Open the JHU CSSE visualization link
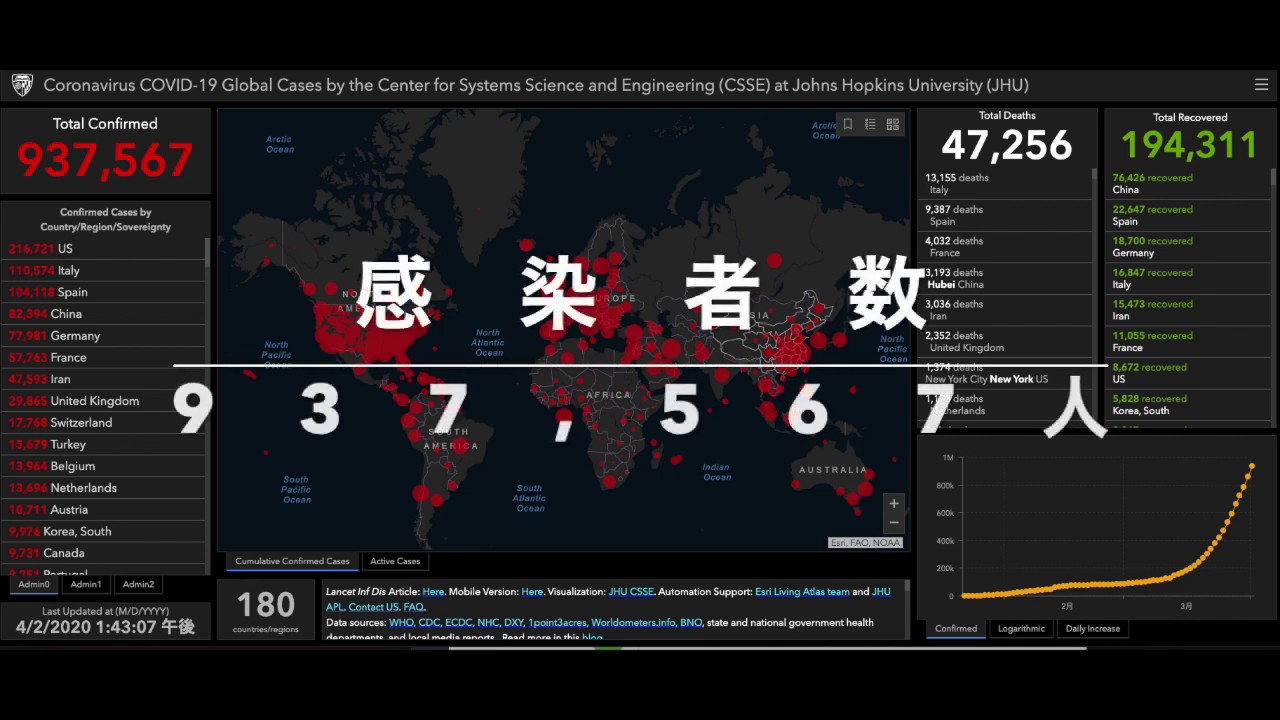This screenshot has height=720, width=1280. point(631,592)
